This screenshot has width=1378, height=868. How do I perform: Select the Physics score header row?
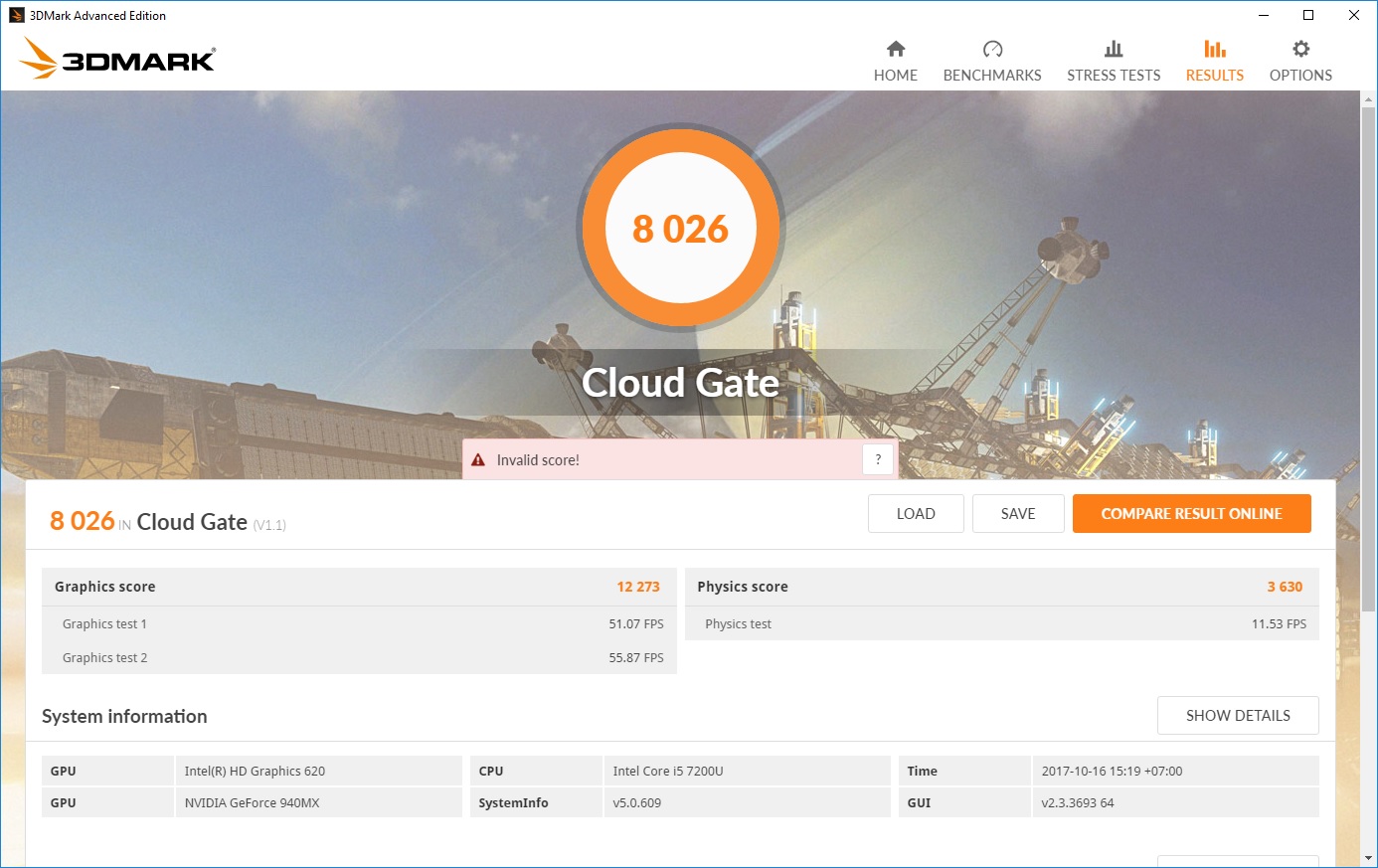(x=1001, y=587)
